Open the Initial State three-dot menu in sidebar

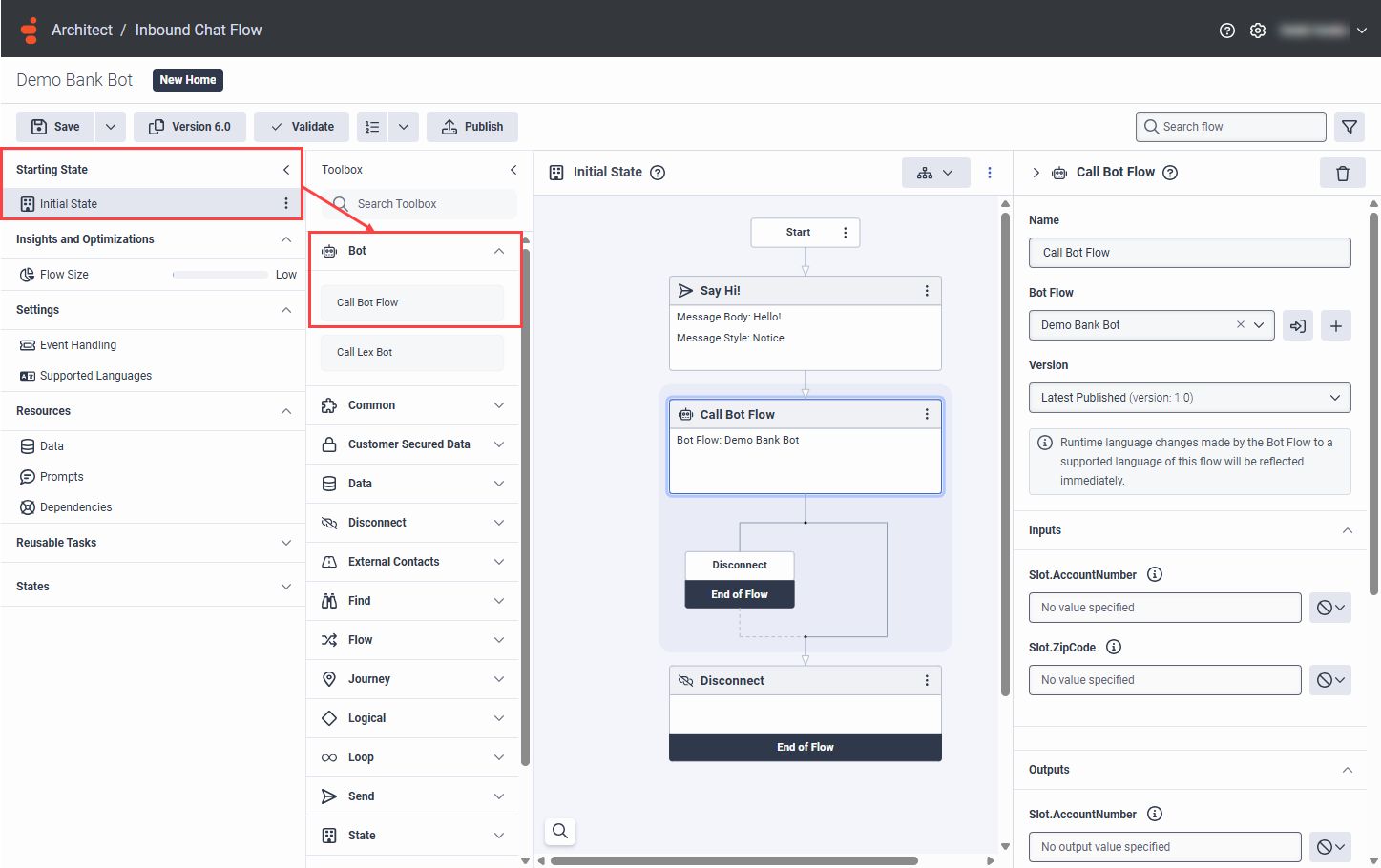pos(285,203)
